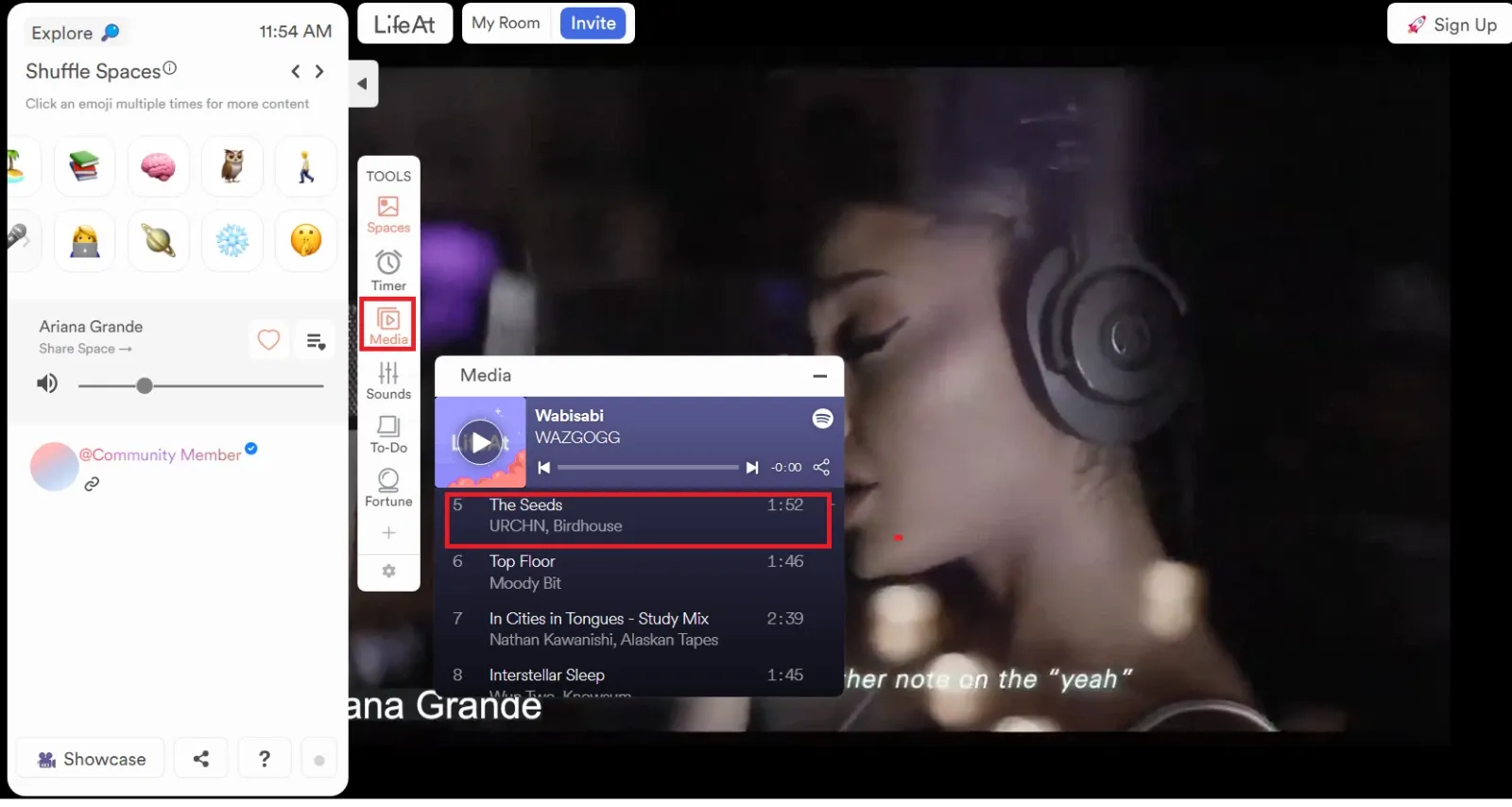Play Interstellar Sleep track

639,679
